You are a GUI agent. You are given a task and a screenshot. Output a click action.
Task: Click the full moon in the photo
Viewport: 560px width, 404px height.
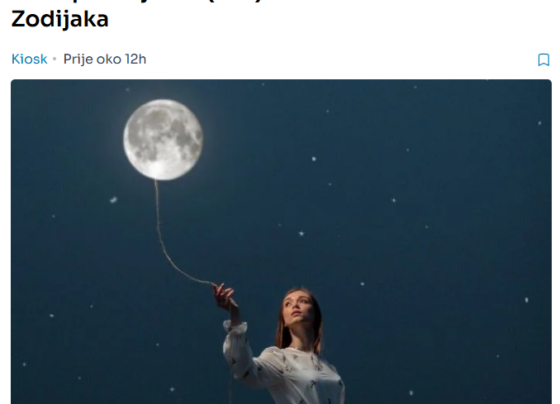tap(163, 139)
